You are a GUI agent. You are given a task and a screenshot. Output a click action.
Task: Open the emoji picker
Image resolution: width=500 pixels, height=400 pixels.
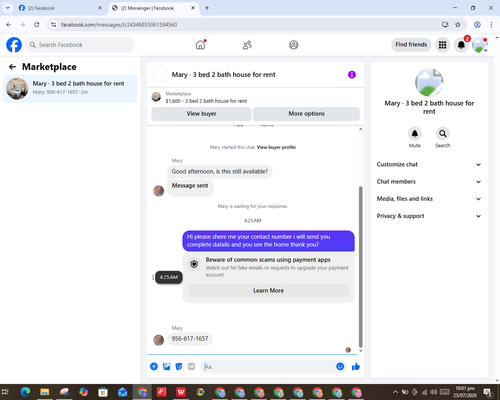pyautogui.click(x=340, y=367)
